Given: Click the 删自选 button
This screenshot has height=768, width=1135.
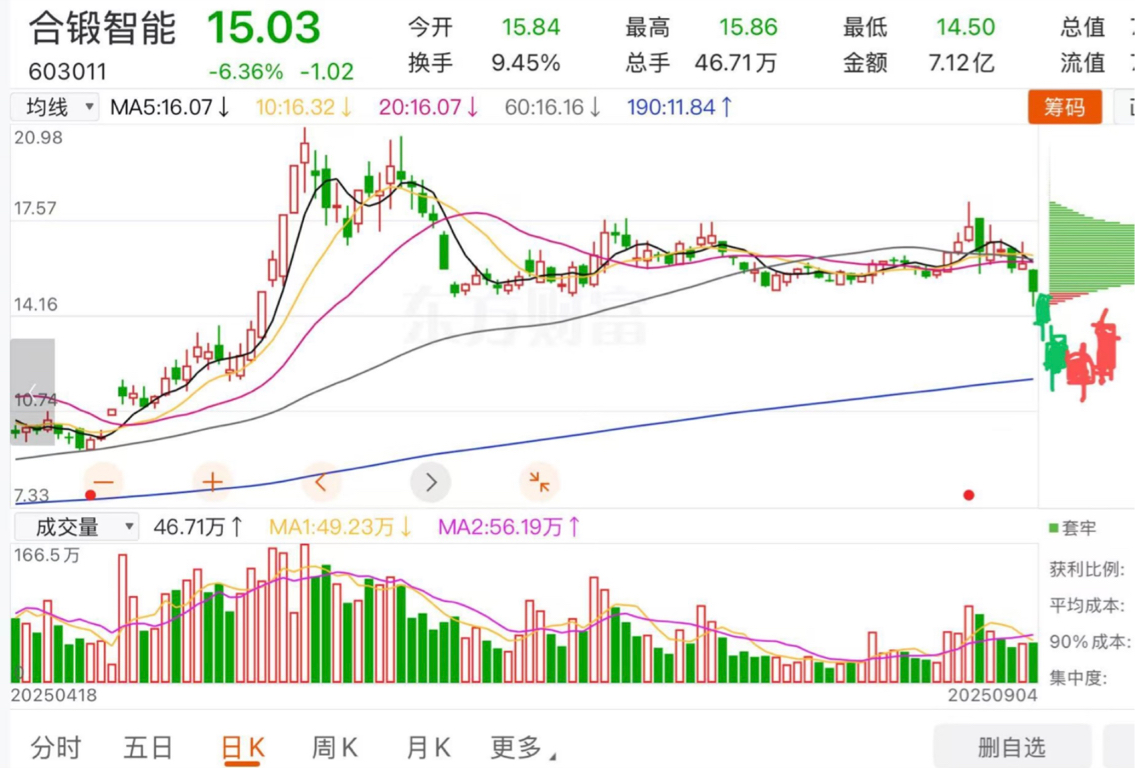Looking at the screenshot, I should (x=1012, y=747).
